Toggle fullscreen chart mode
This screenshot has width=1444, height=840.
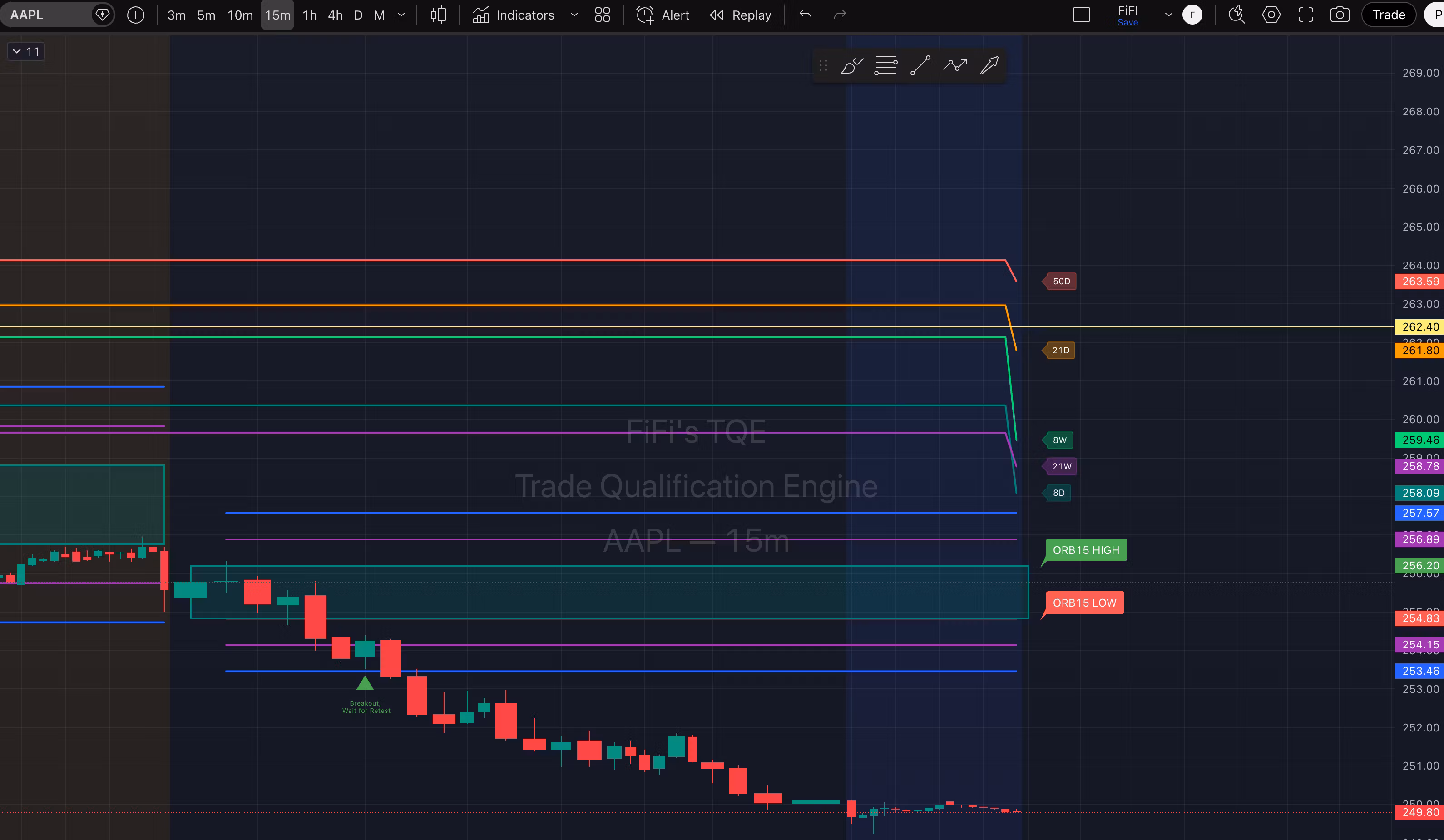[1306, 15]
